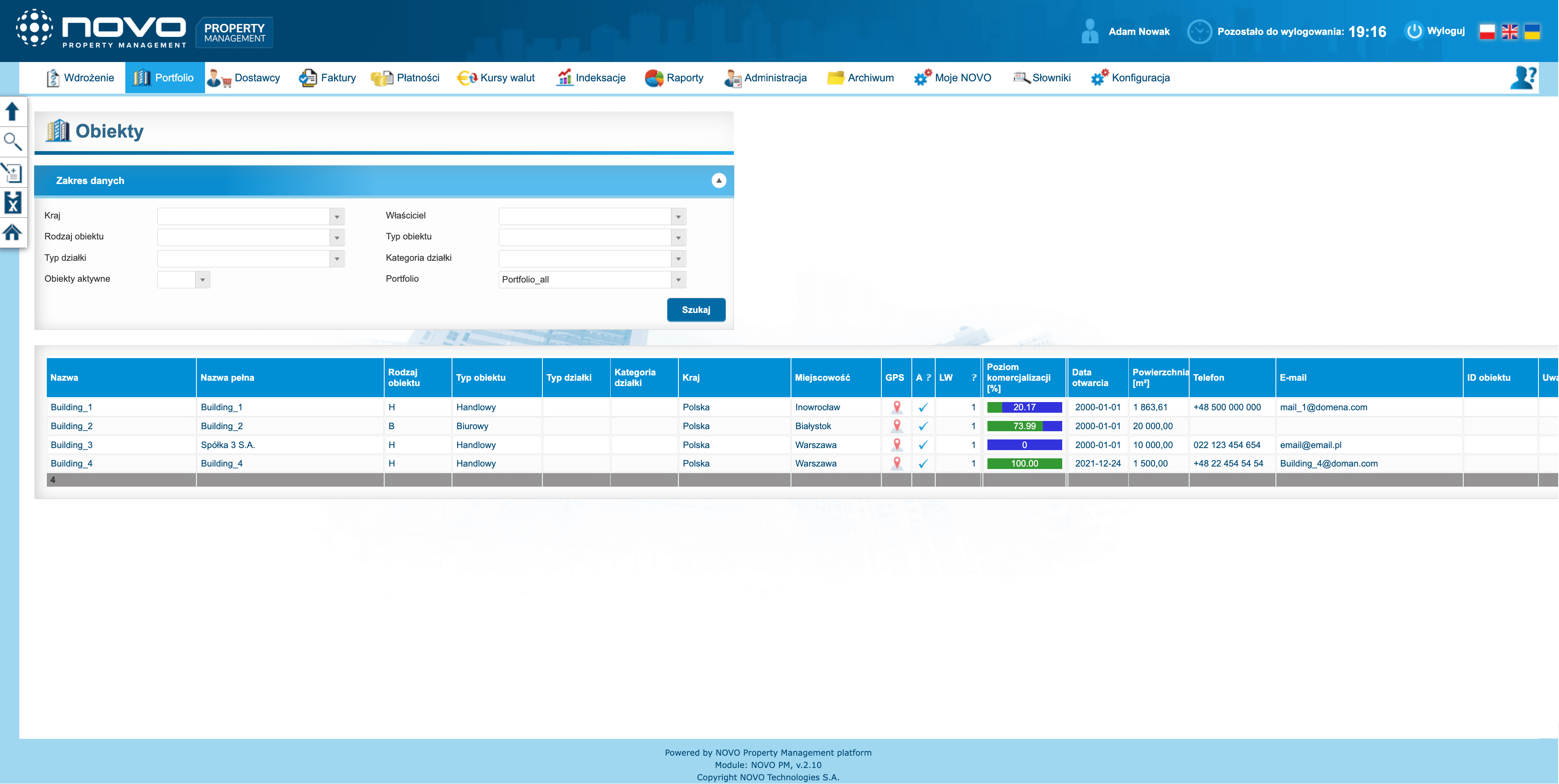Open the user help icon at top right

[x=1523, y=78]
